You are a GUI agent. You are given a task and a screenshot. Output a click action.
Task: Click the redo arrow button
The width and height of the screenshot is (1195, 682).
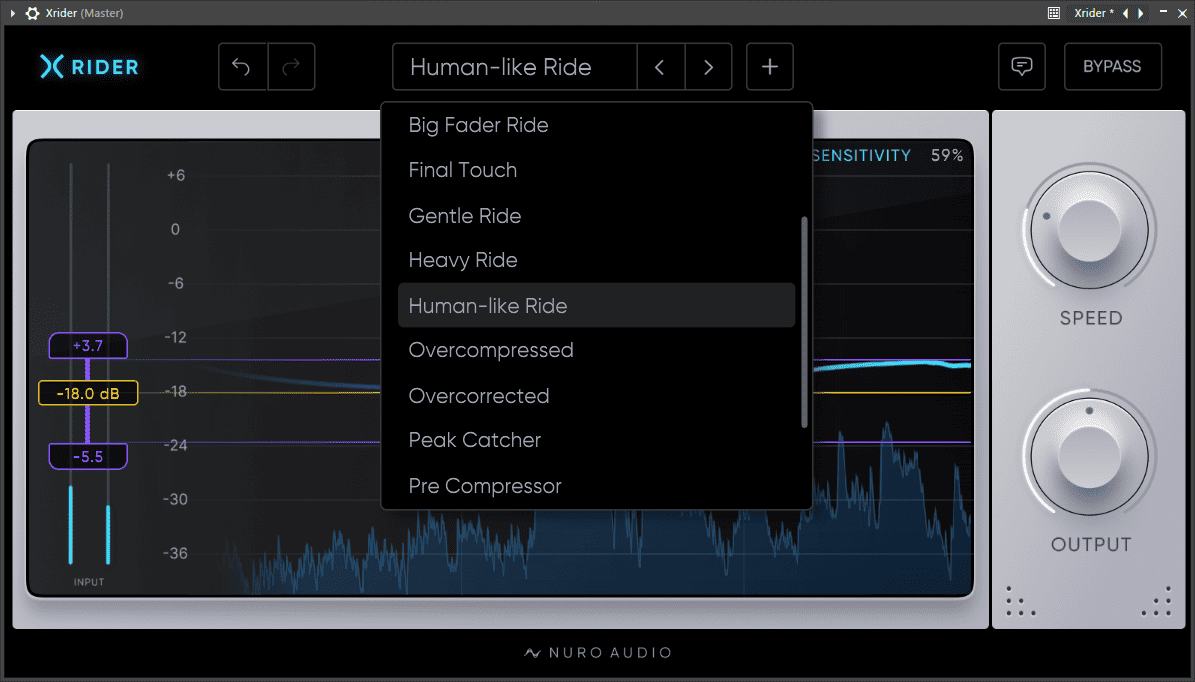(x=291, y=67)
